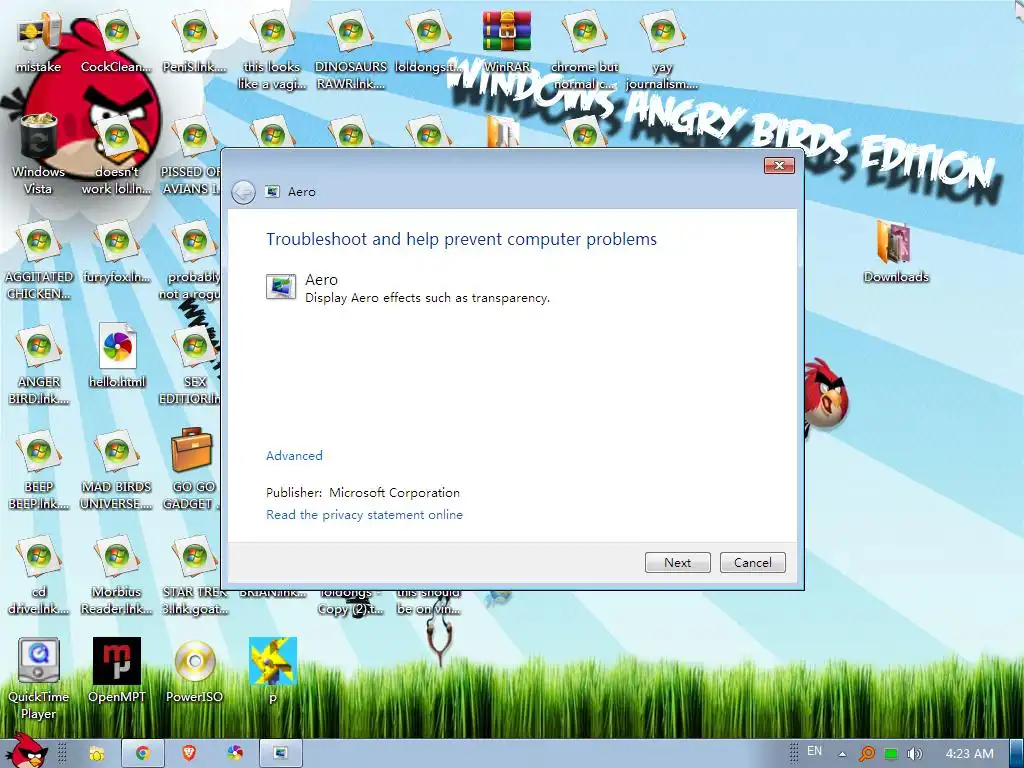This screenshot has width=1024, height=768.
Task: Click the colorful pinwheel taskbar icon
Action: [235, 754]
